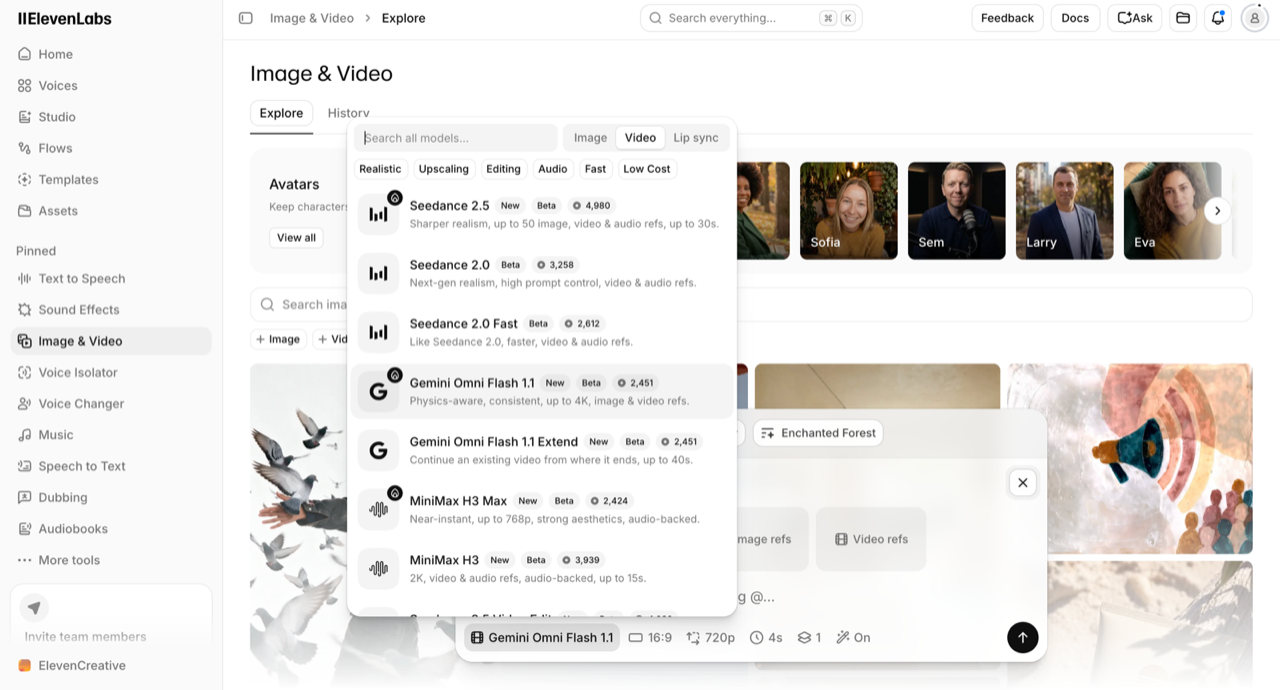Open Assets in the sidebar
The width and height of the screenshot is (1280, 690).
click(x=111, y=211)
